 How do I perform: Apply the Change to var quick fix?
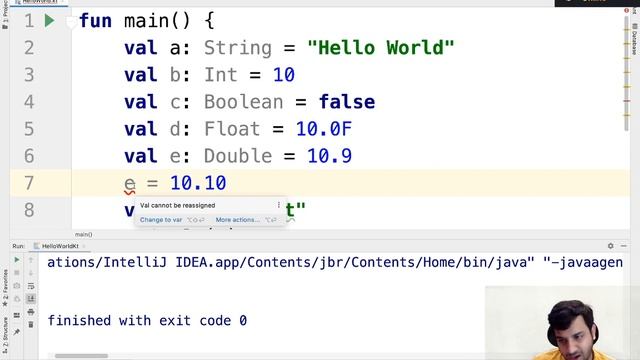tap(161, 220)
